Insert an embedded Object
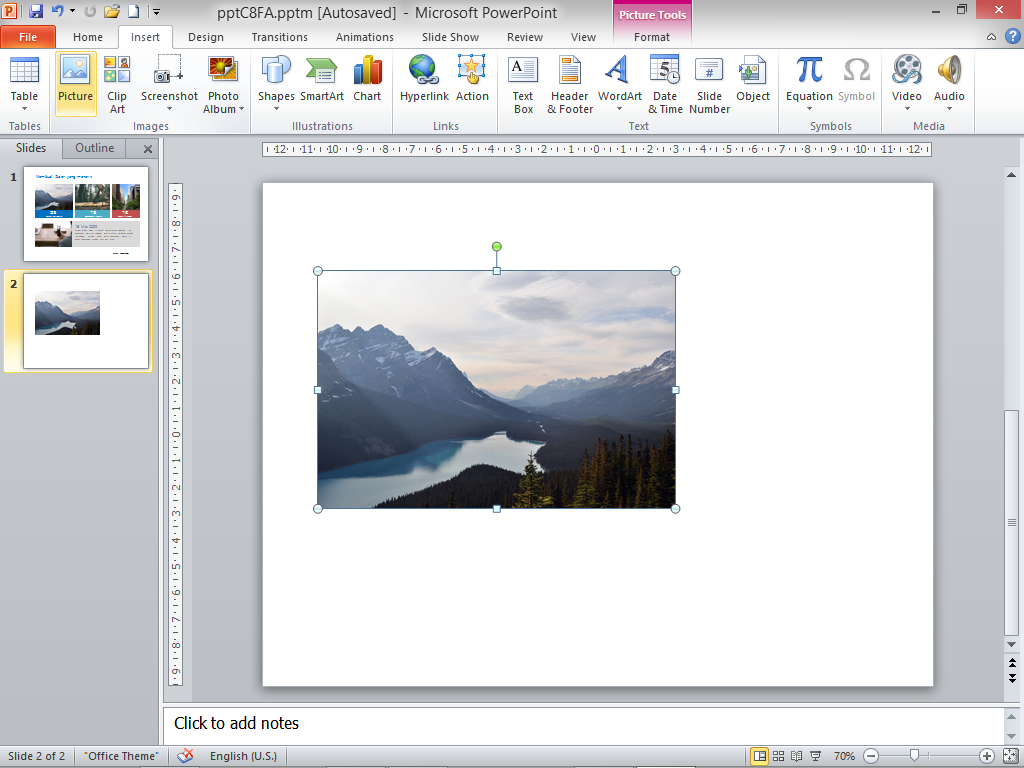Image resolution: width=1024 pixels, height=768 pixels. tap(753, 80)
